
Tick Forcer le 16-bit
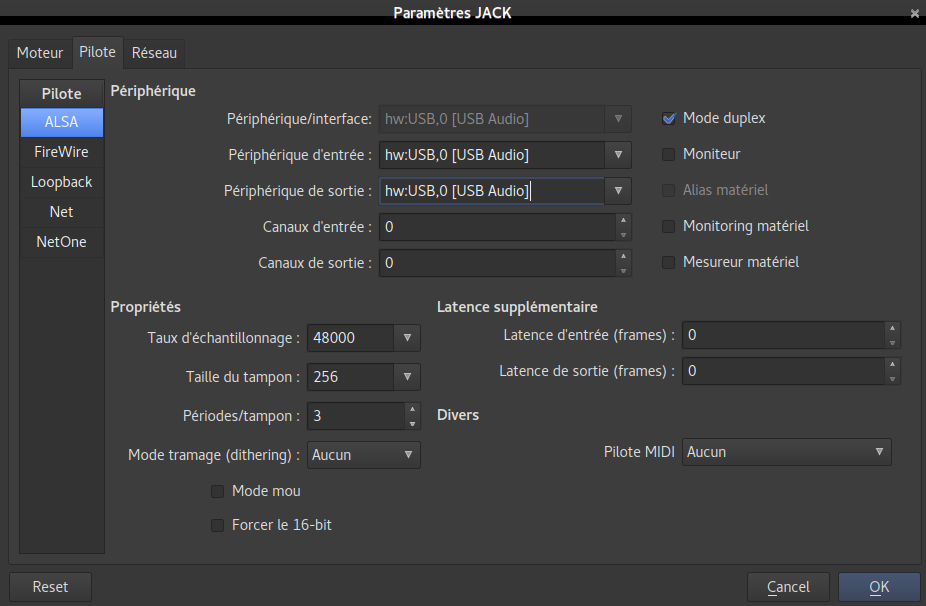click(217, 525)
